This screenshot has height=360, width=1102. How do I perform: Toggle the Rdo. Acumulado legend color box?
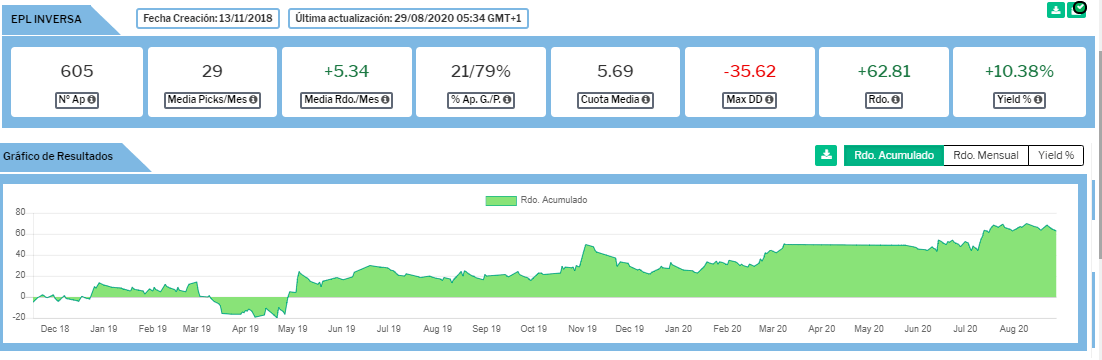(x=501, y=200)
